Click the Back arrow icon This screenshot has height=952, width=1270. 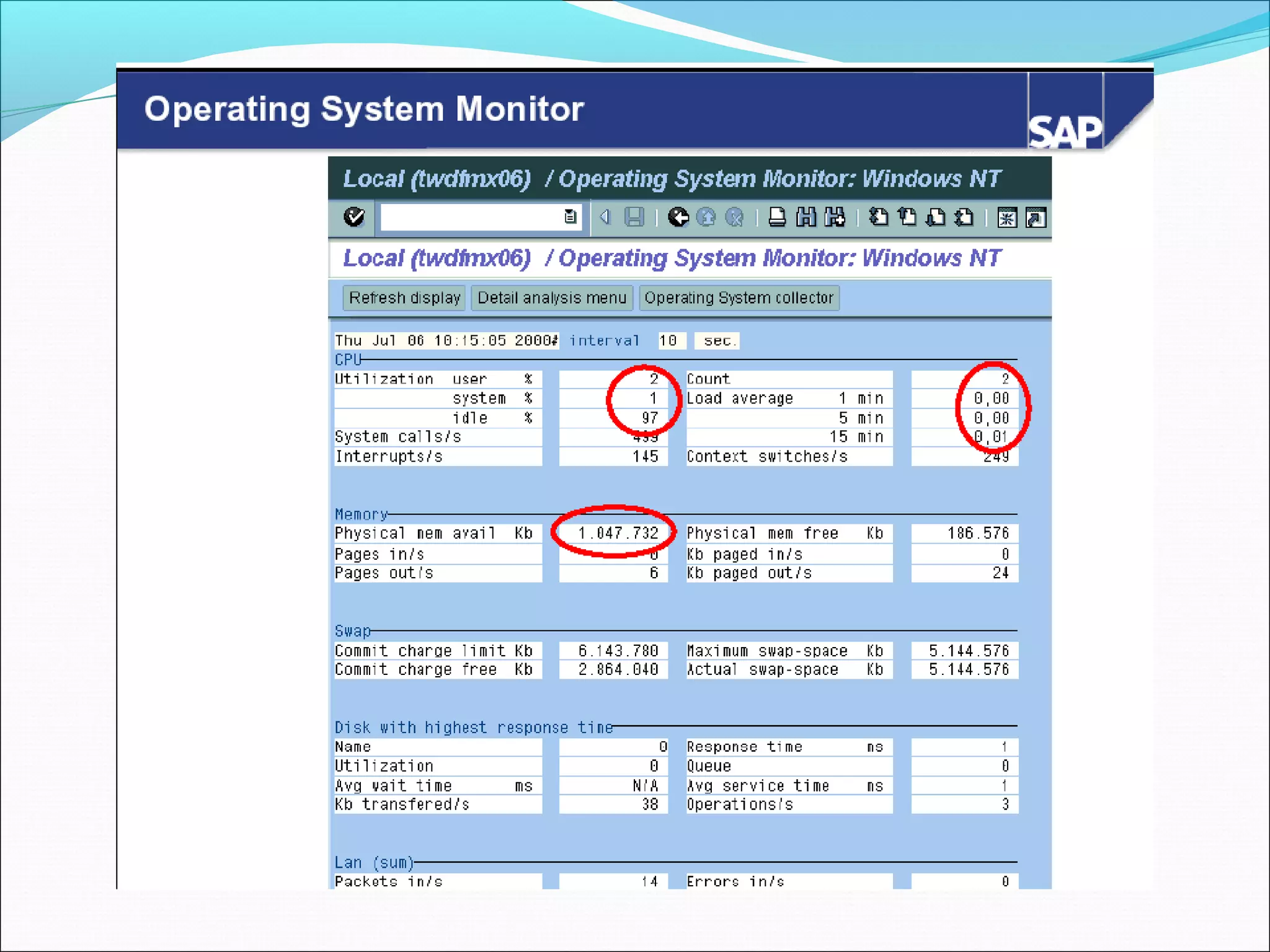click(x=678, y=217)
